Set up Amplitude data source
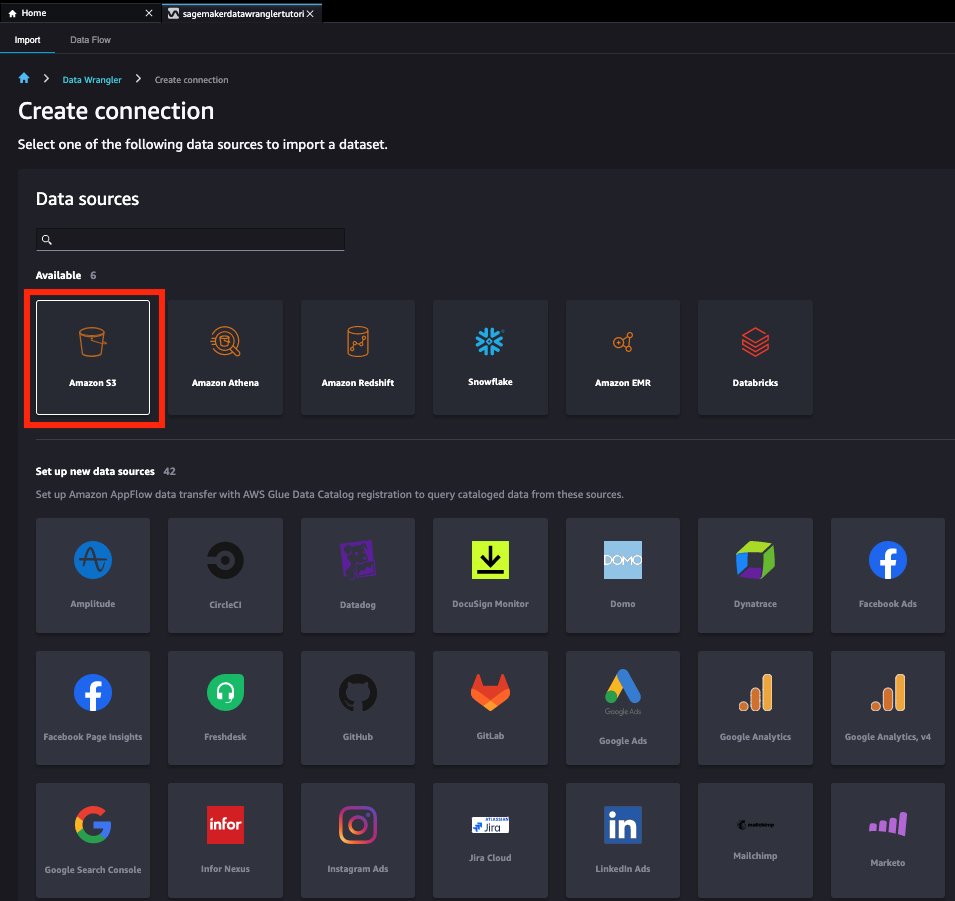Screen dimensions: 955x901 pyautogui.click(x=93, y=575)
